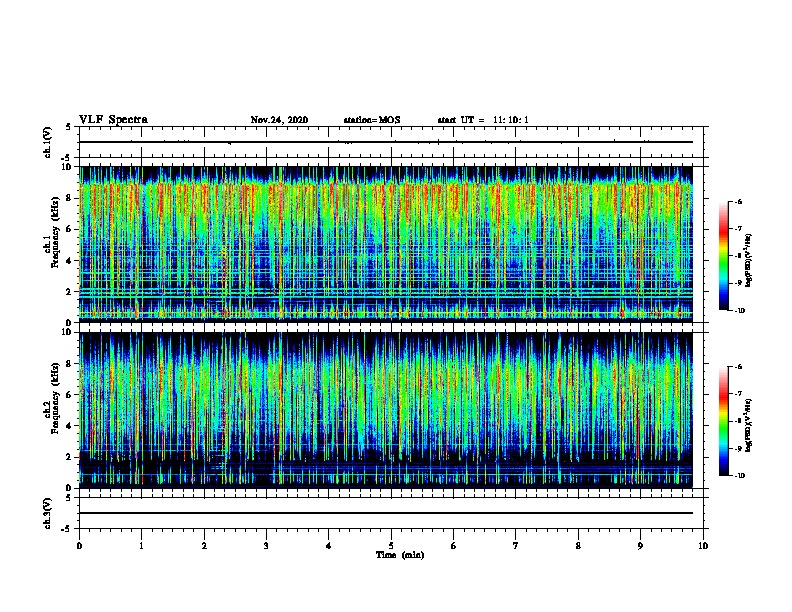Click time-axis tick label "1"

click(x=141, y=545)
